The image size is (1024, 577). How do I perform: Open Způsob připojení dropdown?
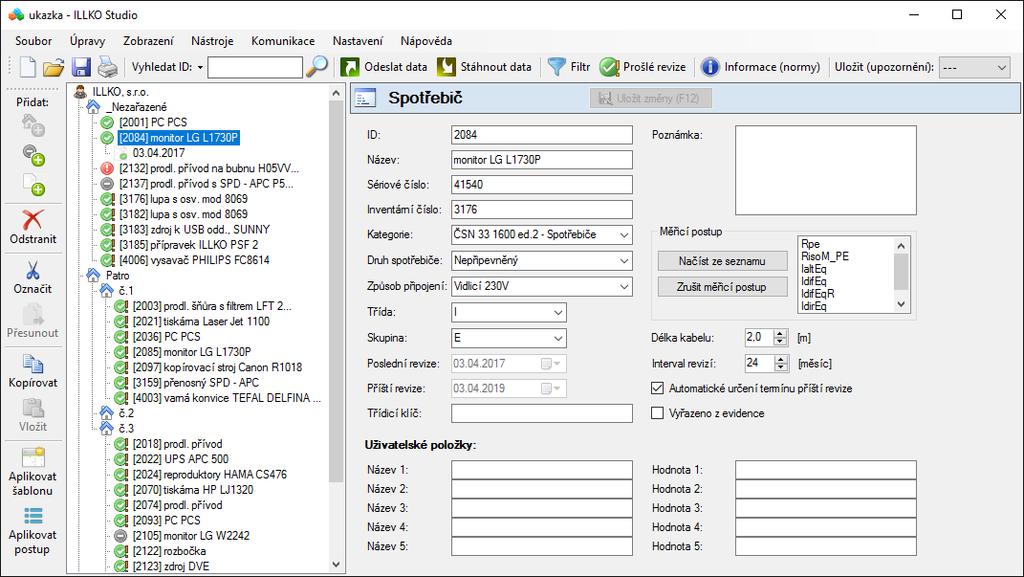(x=624, y=287)
